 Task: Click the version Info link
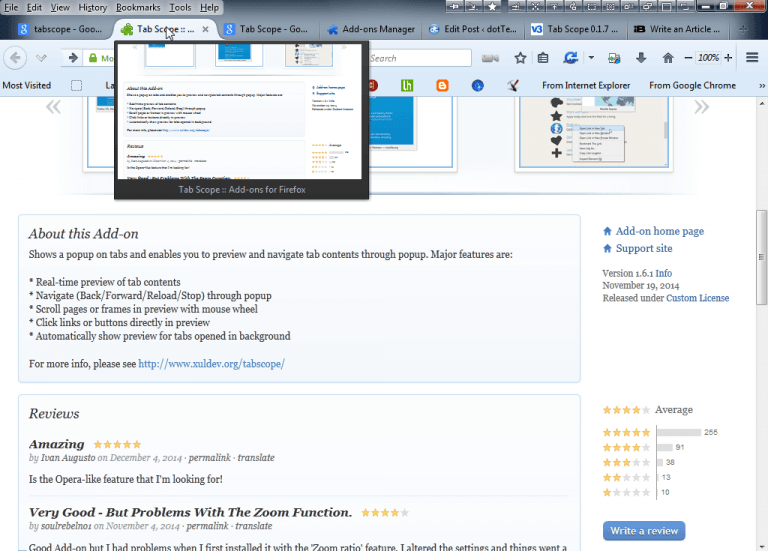[x=664, y=273]
